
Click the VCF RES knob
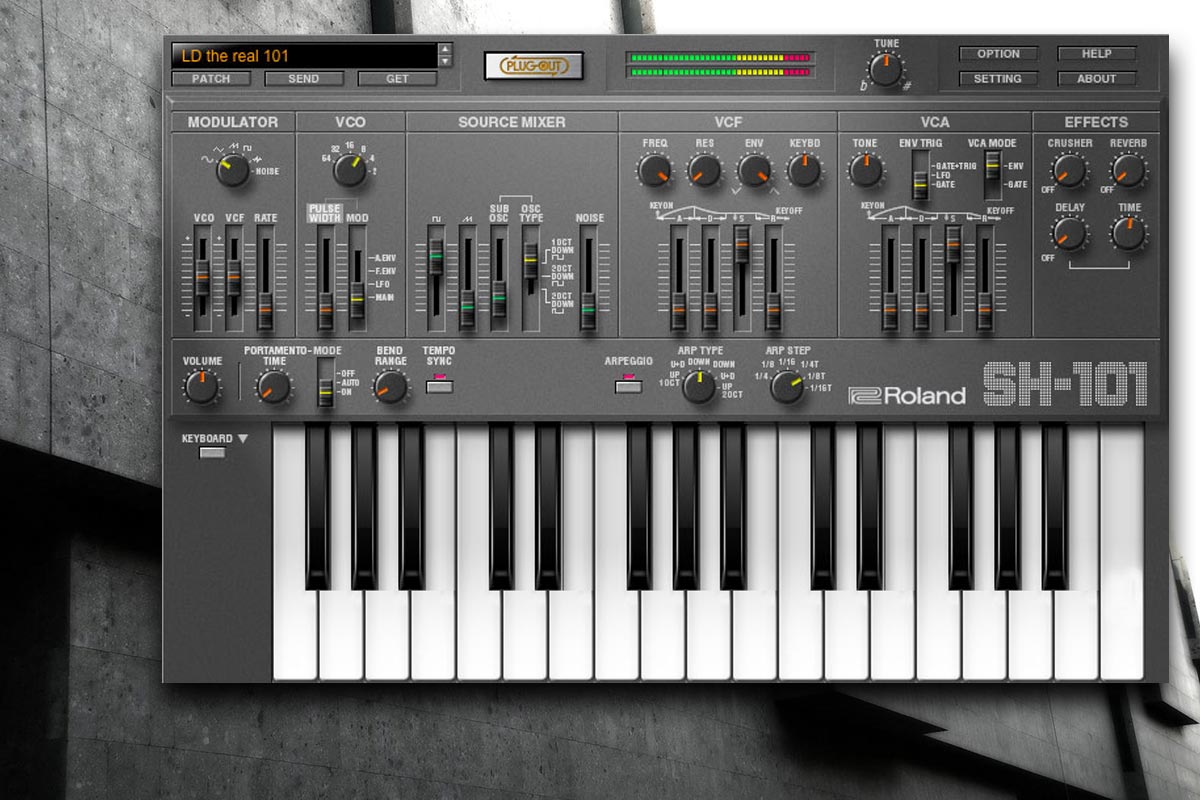point(705,171)
